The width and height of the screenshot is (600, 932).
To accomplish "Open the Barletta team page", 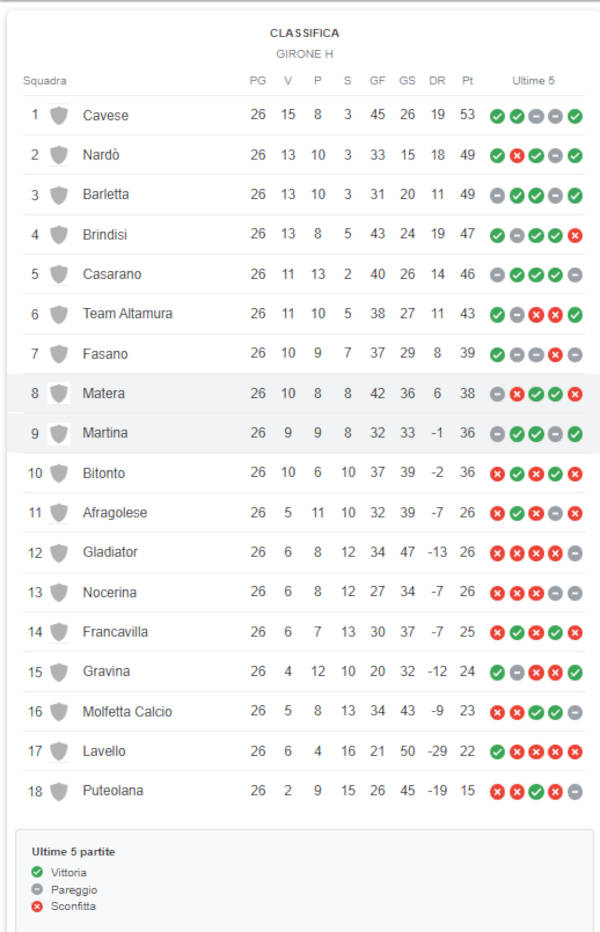I will (106, 194).
